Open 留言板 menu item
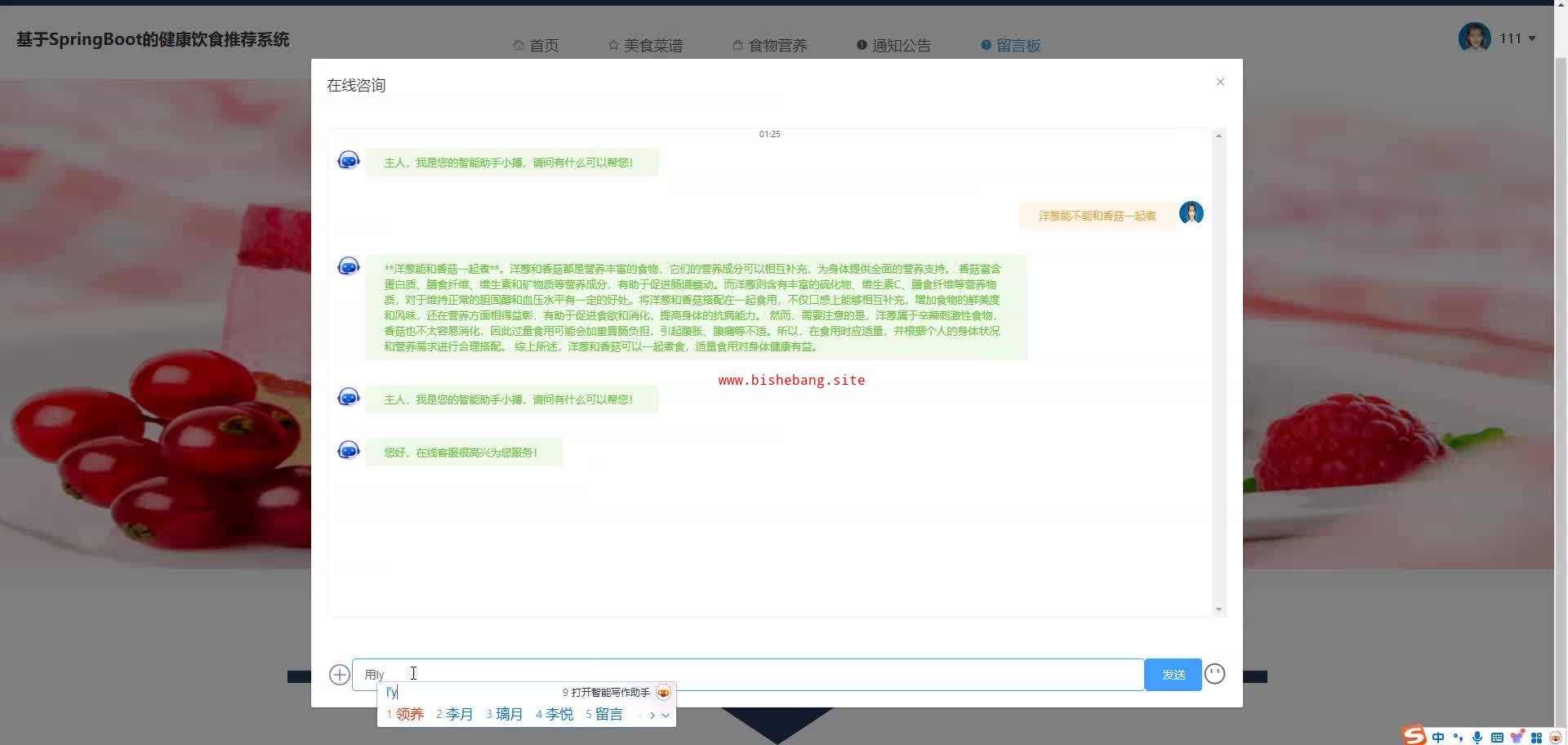Image resolution: width=1568 pixels, height=745 pixels. (x=1011, y=46)
